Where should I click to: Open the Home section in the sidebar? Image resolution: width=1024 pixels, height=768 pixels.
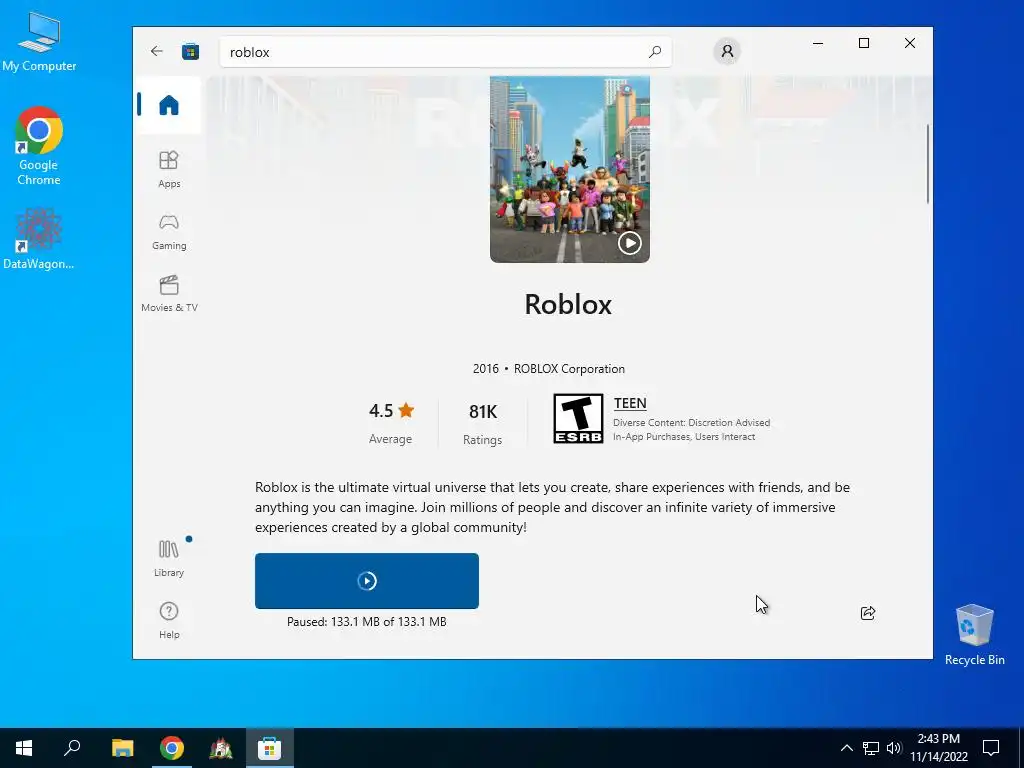coord(168,105)
